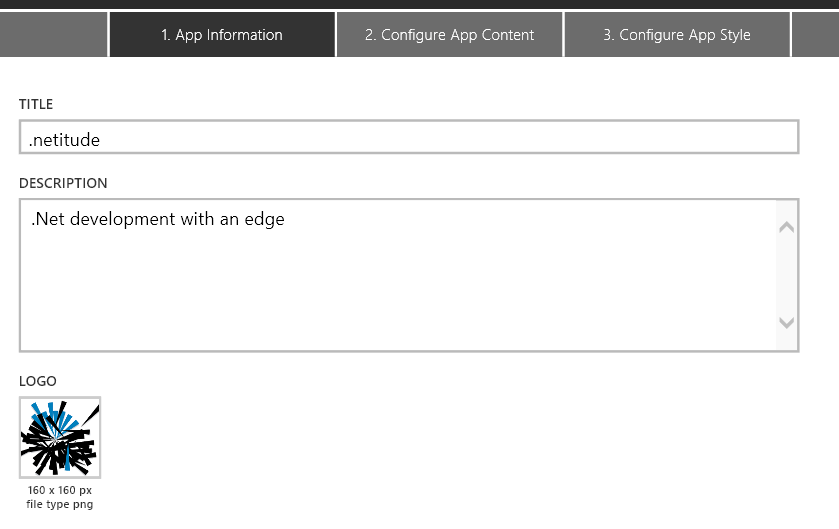Go to 3. Configure App Style tab

tap(677, 35)
